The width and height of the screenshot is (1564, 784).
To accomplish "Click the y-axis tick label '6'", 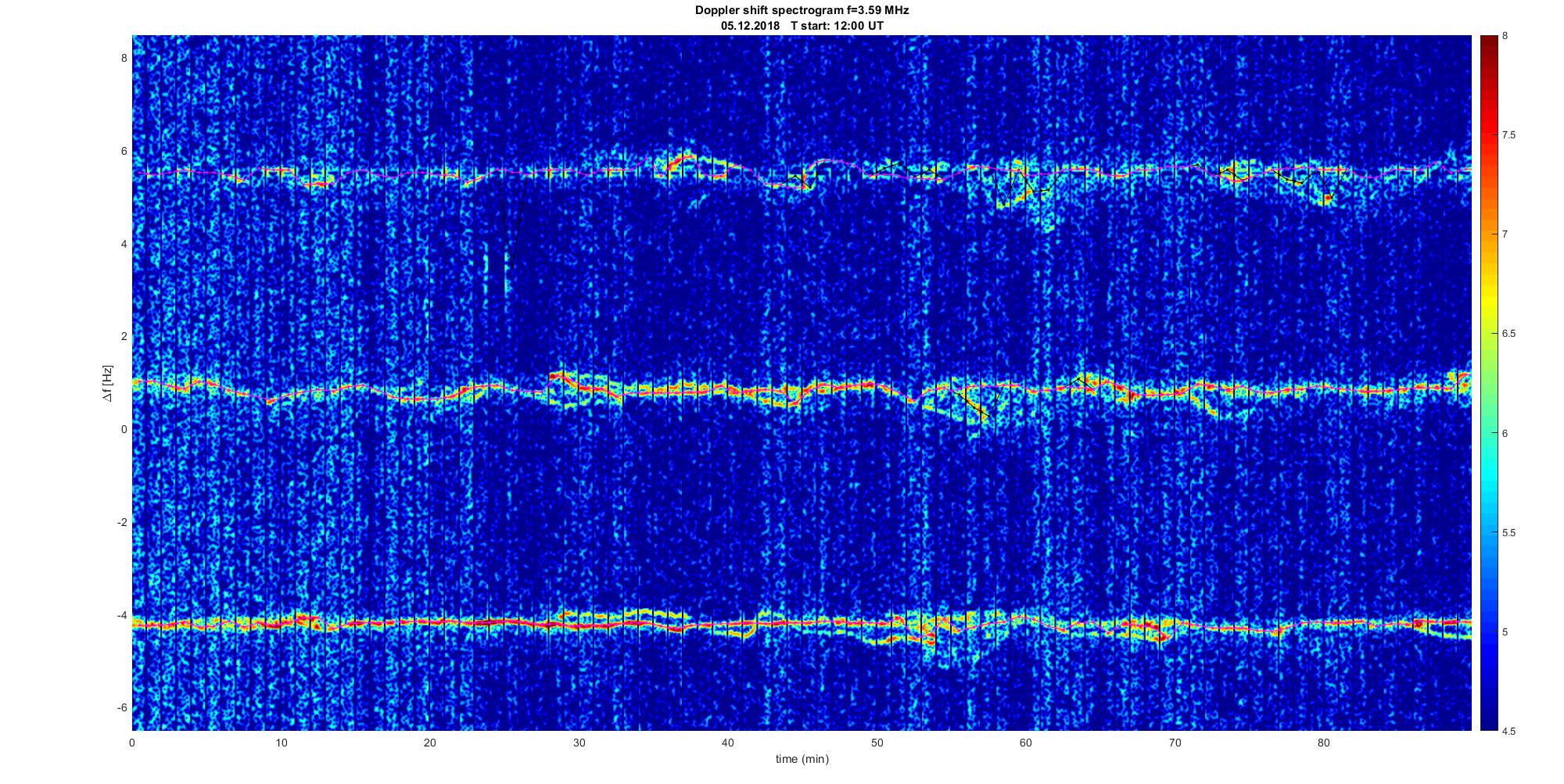I will (x=124, y=151).
